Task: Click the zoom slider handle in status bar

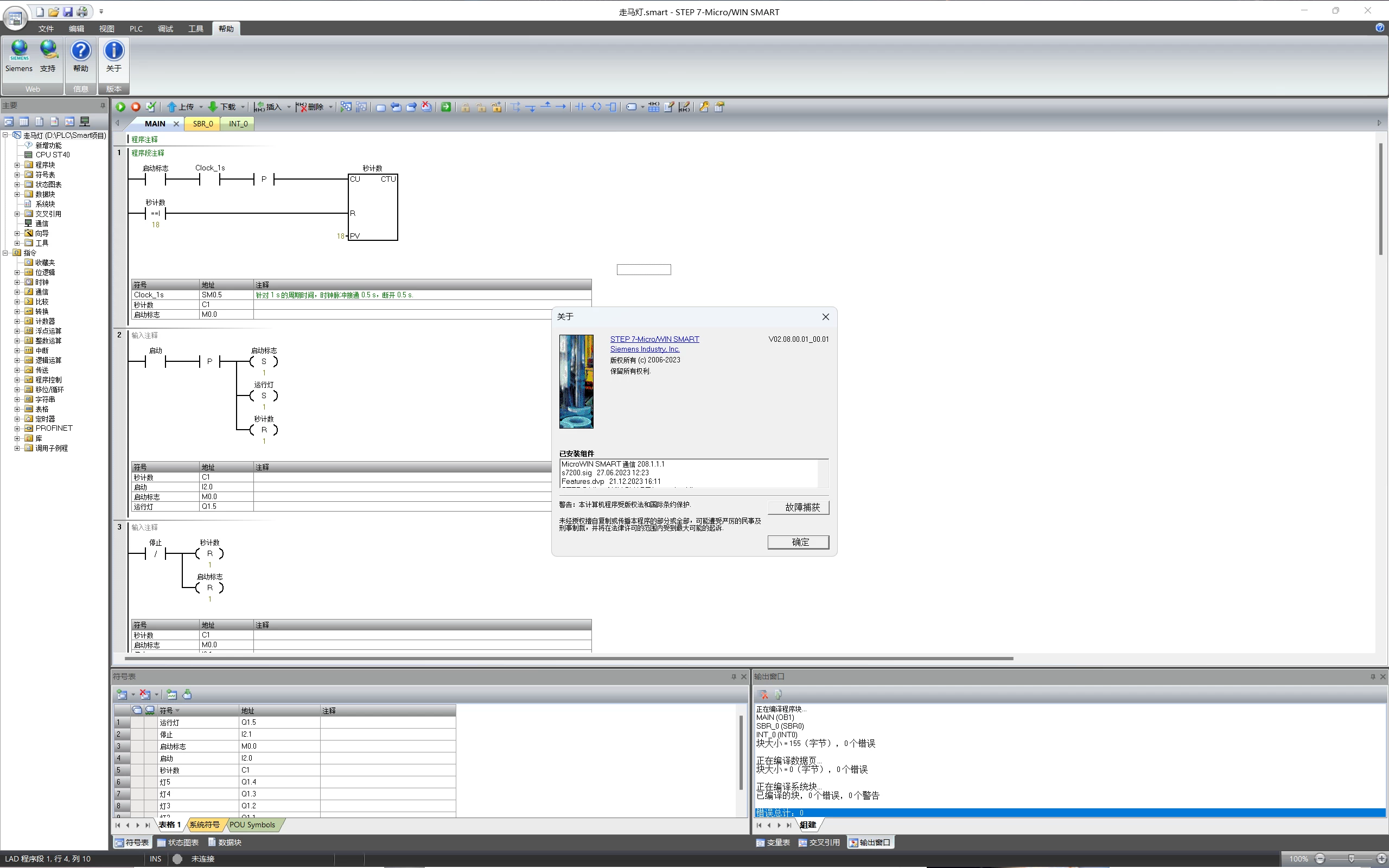Action: 1351,859
